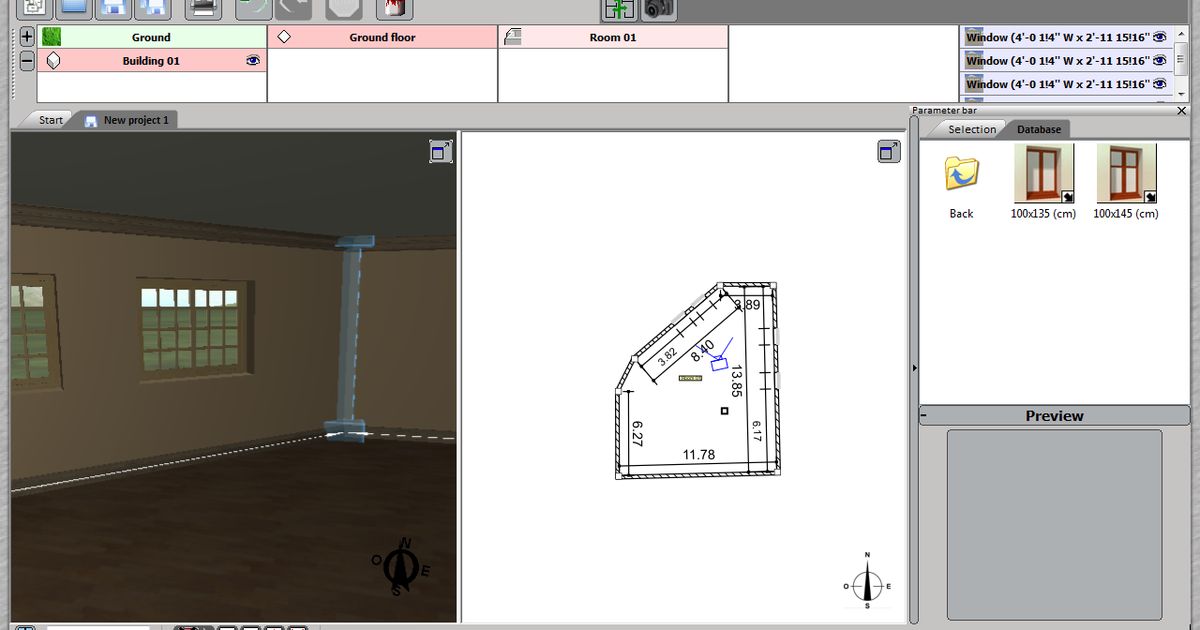This screenshot has height=630, width=1200.
Task: Select the blue highlighted column in 3D view
Action: pos(349,338)
